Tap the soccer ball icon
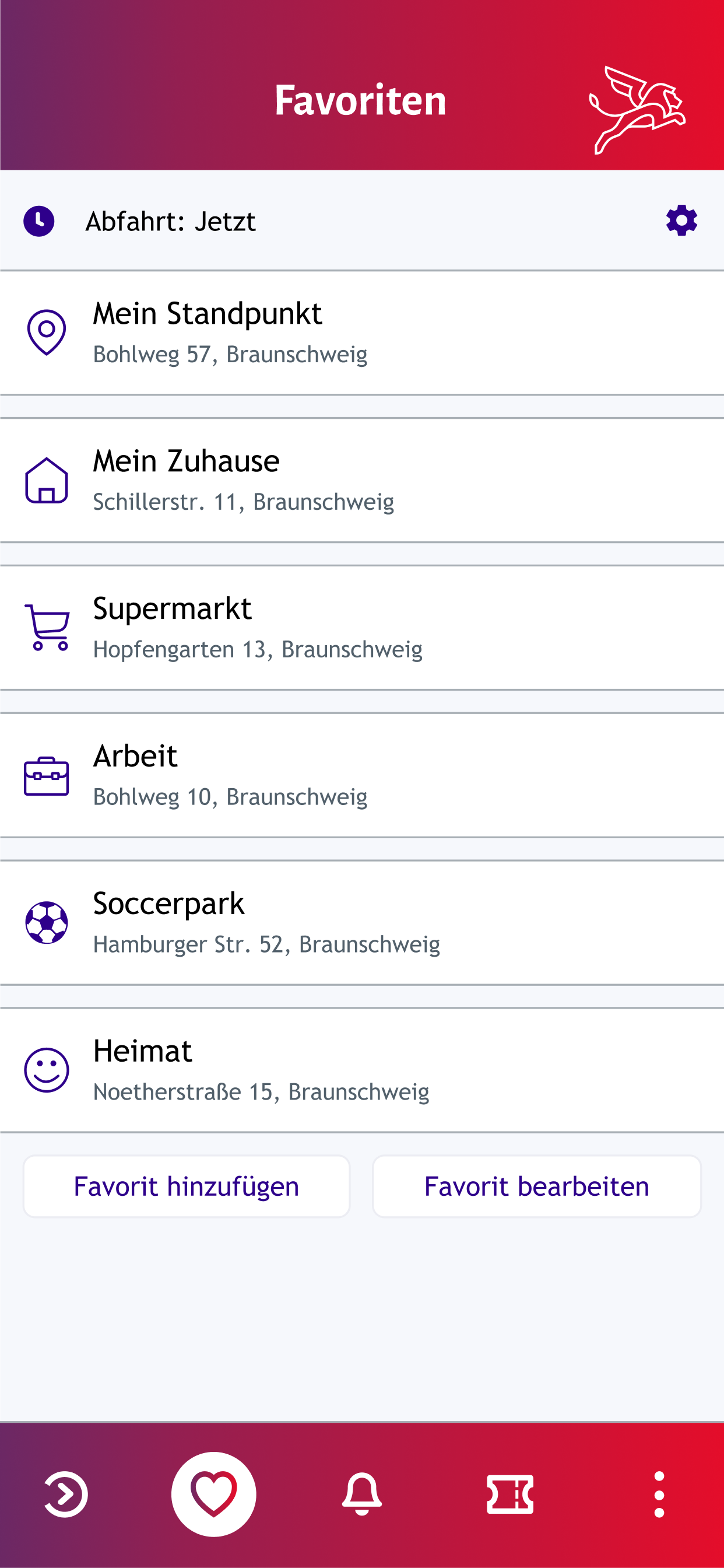The height and width of the screenshot is (1568, 724). point(46,923)
